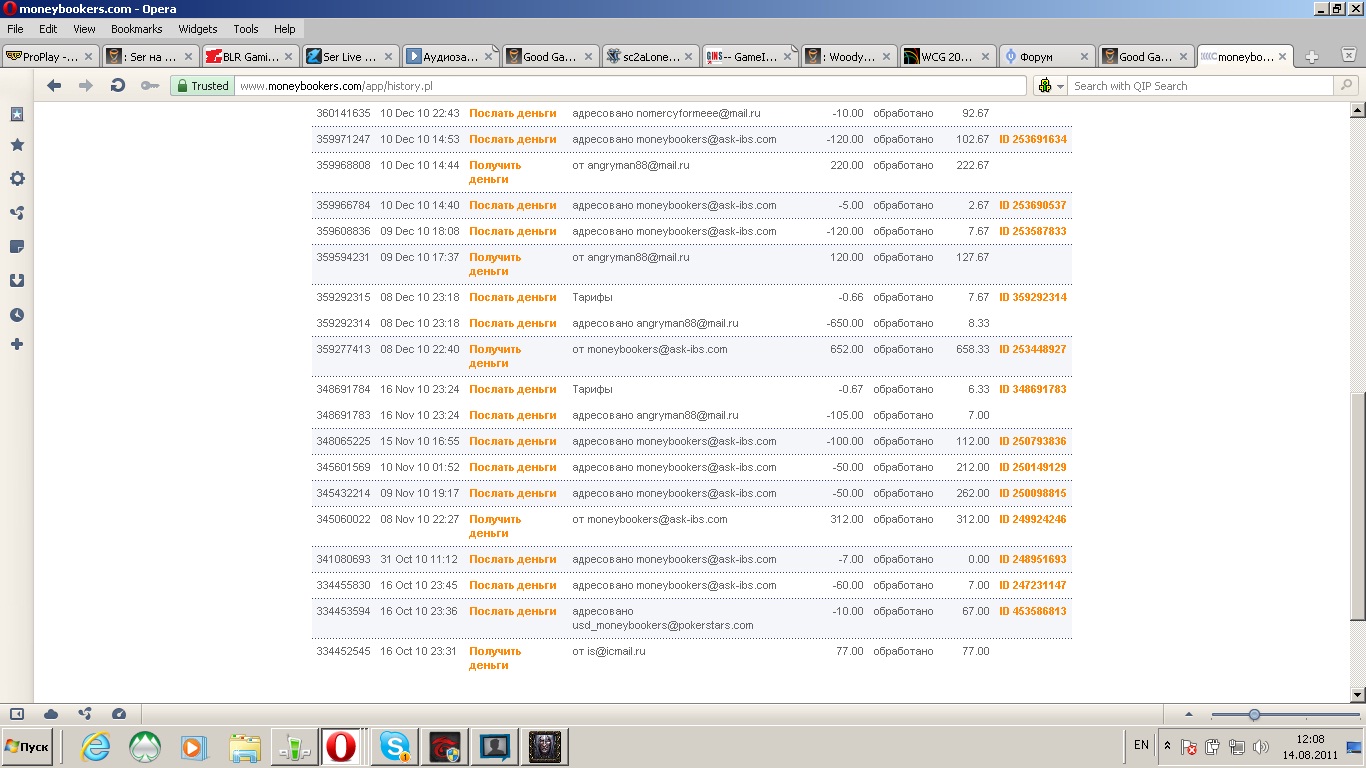Launch Internet Explorer from the taskbar
The width and height of the screenshot is (1366, 768).
coord(96,746)
